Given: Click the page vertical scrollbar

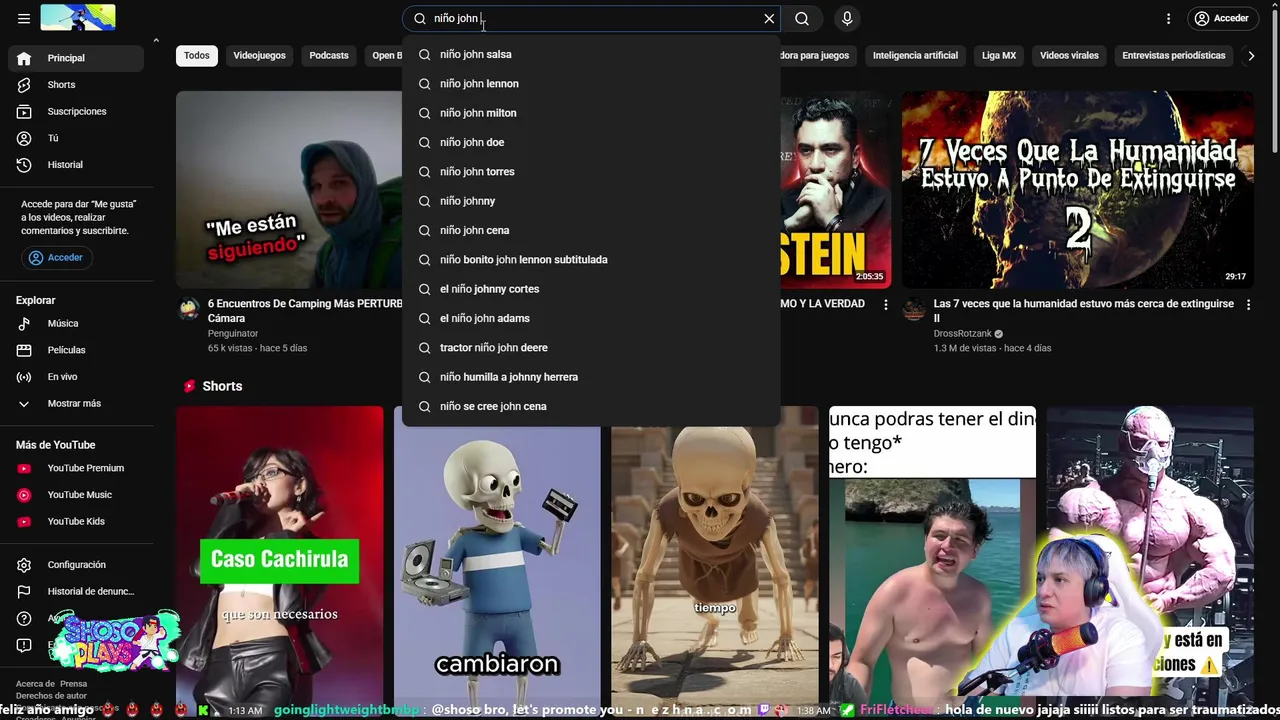Looking at the screenshot, I should click(x=1274, y=80).
